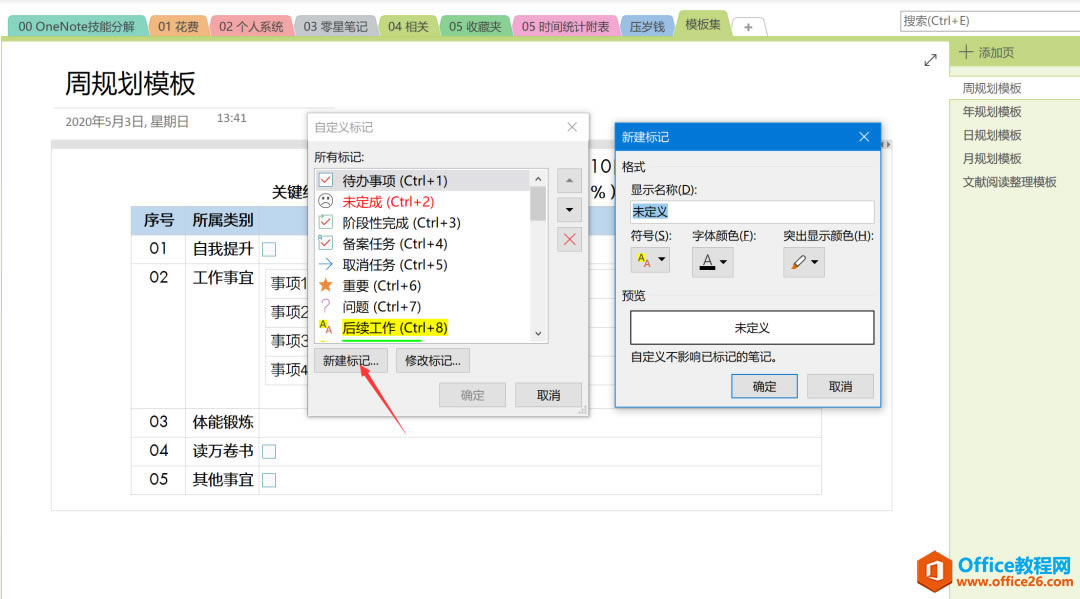Click the up arrow to reorder tags
This screenshot has height=599, width=1080.
tap(568, 180)
